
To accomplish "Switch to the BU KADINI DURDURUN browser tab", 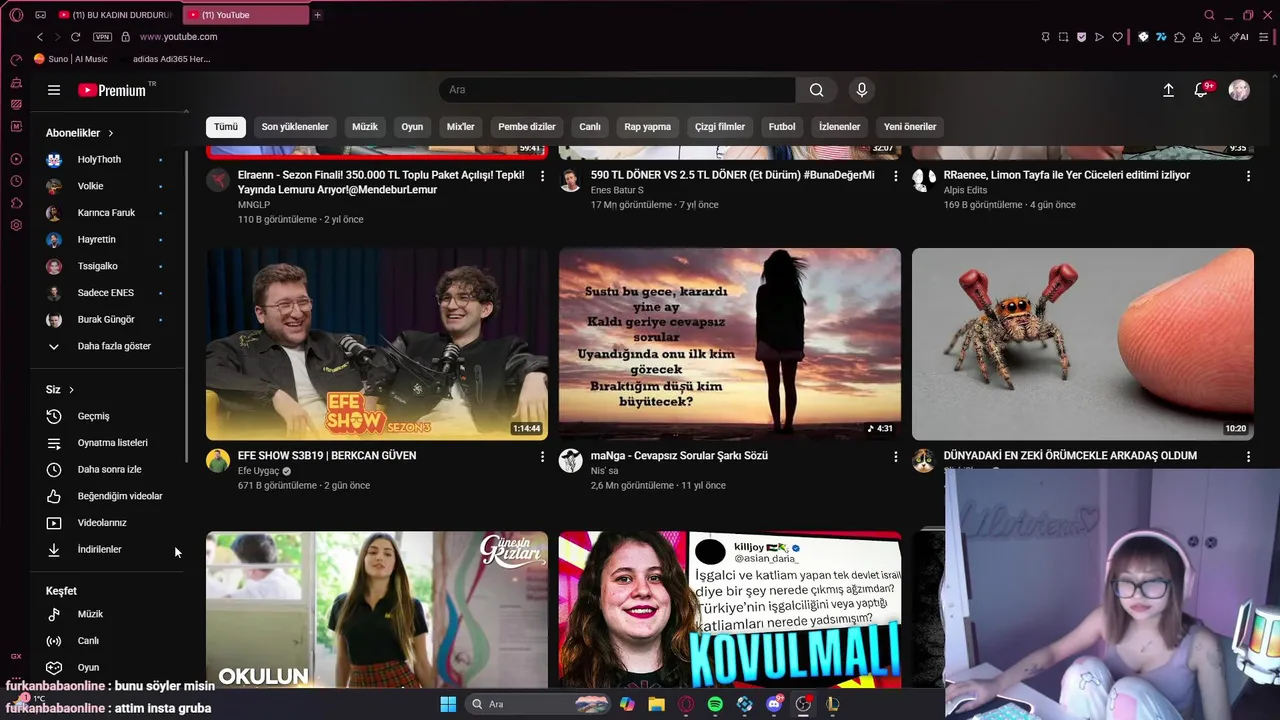I will [115, 15].
